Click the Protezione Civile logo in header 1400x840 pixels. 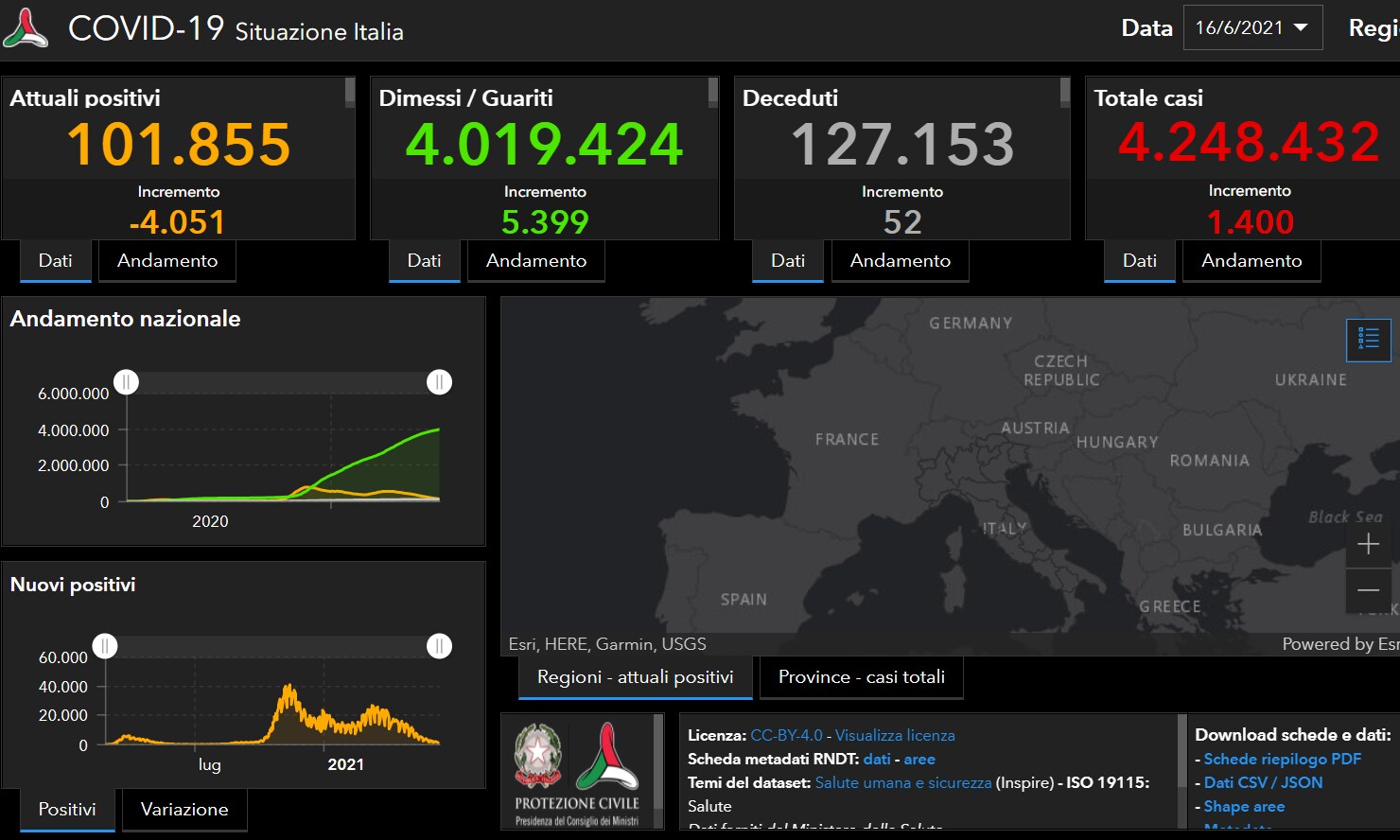(x=26, y=28)
